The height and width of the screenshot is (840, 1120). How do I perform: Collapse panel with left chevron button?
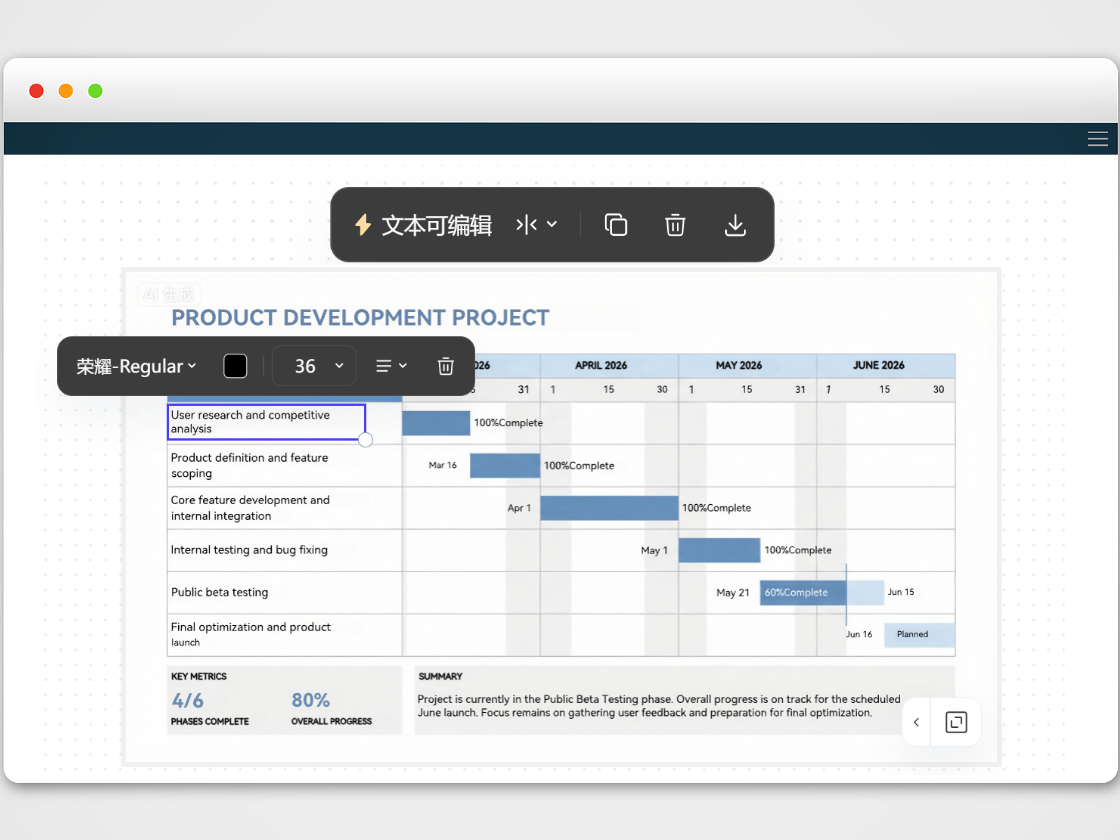click(x=916, y=722)
